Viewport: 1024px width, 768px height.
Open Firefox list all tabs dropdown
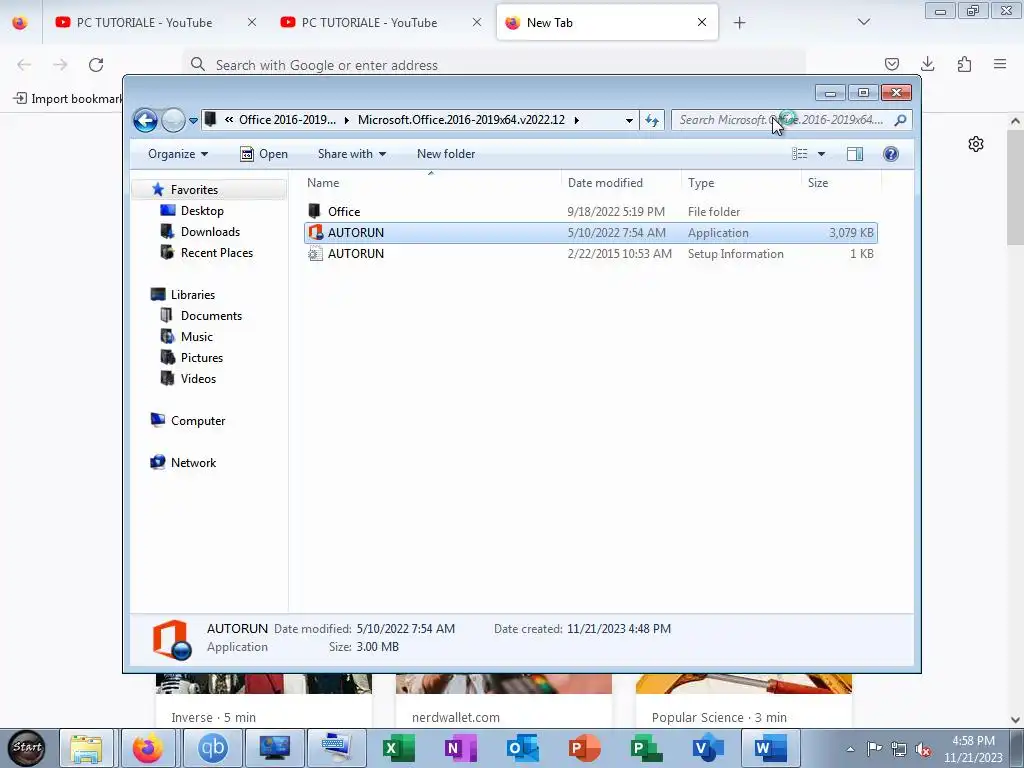click(863, 23)
